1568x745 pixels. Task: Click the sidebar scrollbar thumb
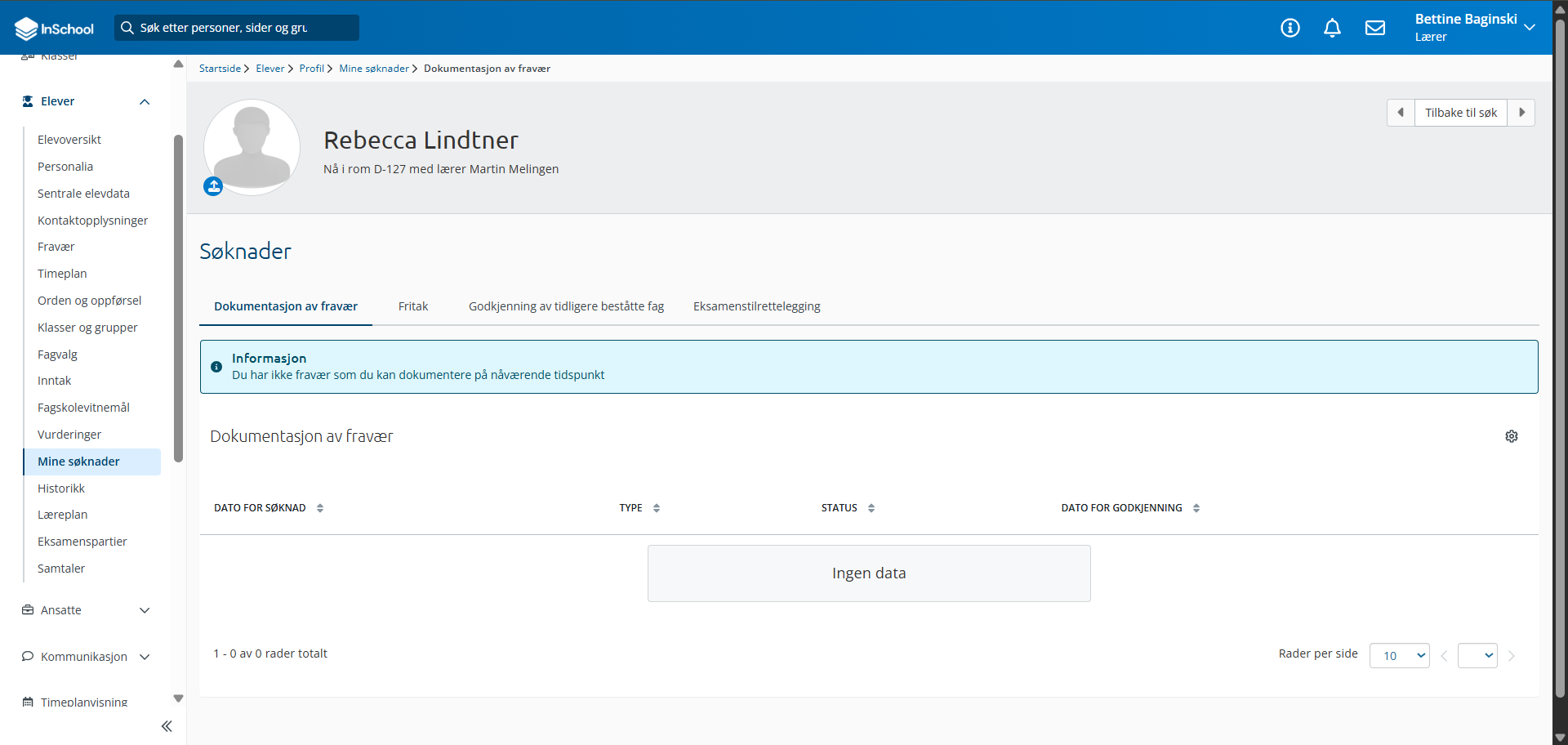178,298
